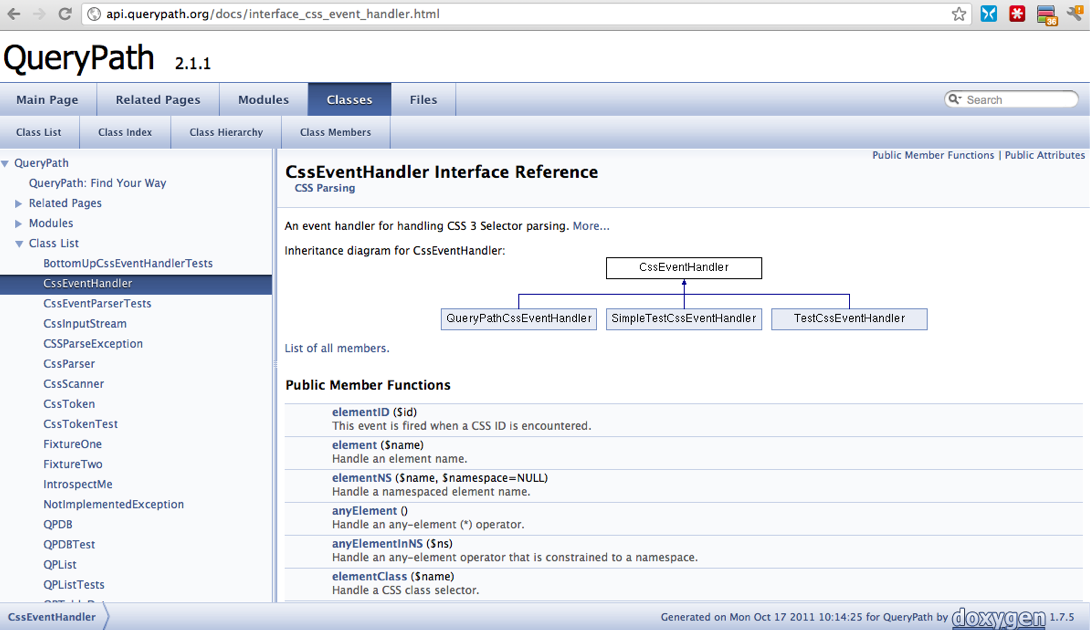Bookmark this page with the star icon
Viewport: 1090px width, 630px height.
click(x=958, y=14)
